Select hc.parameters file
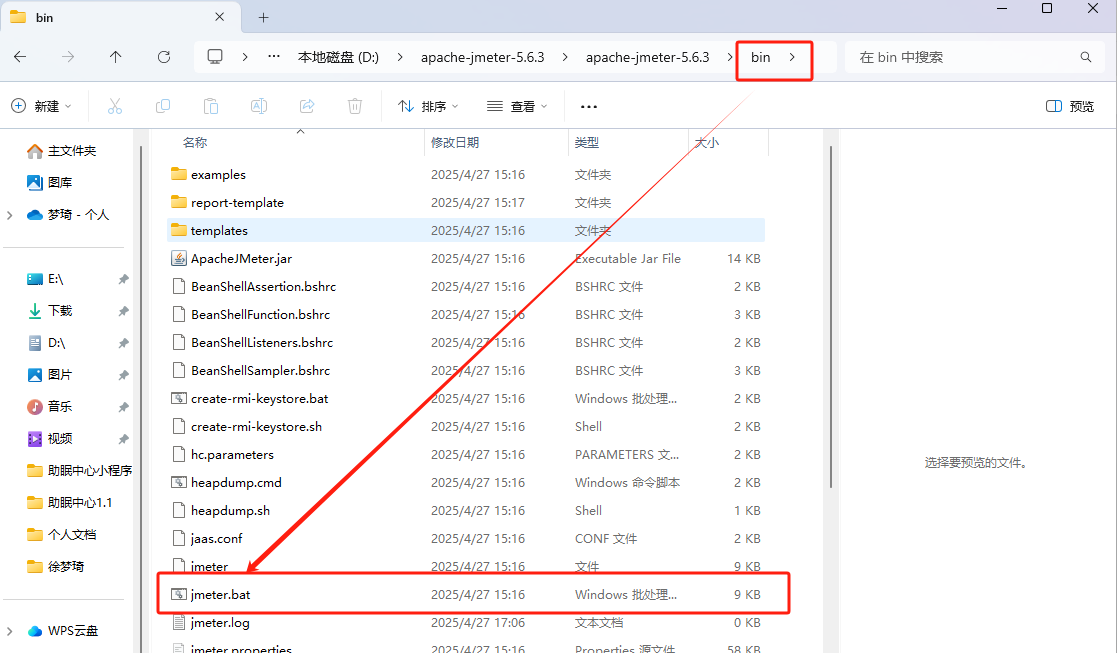Image resolution: width=1117 pixels, height=653 pixels. point(466,454)
